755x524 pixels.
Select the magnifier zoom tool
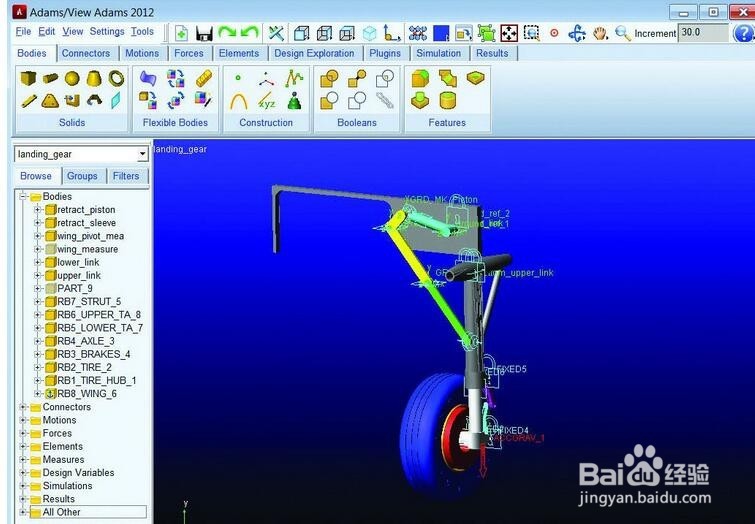click(623, 33)
